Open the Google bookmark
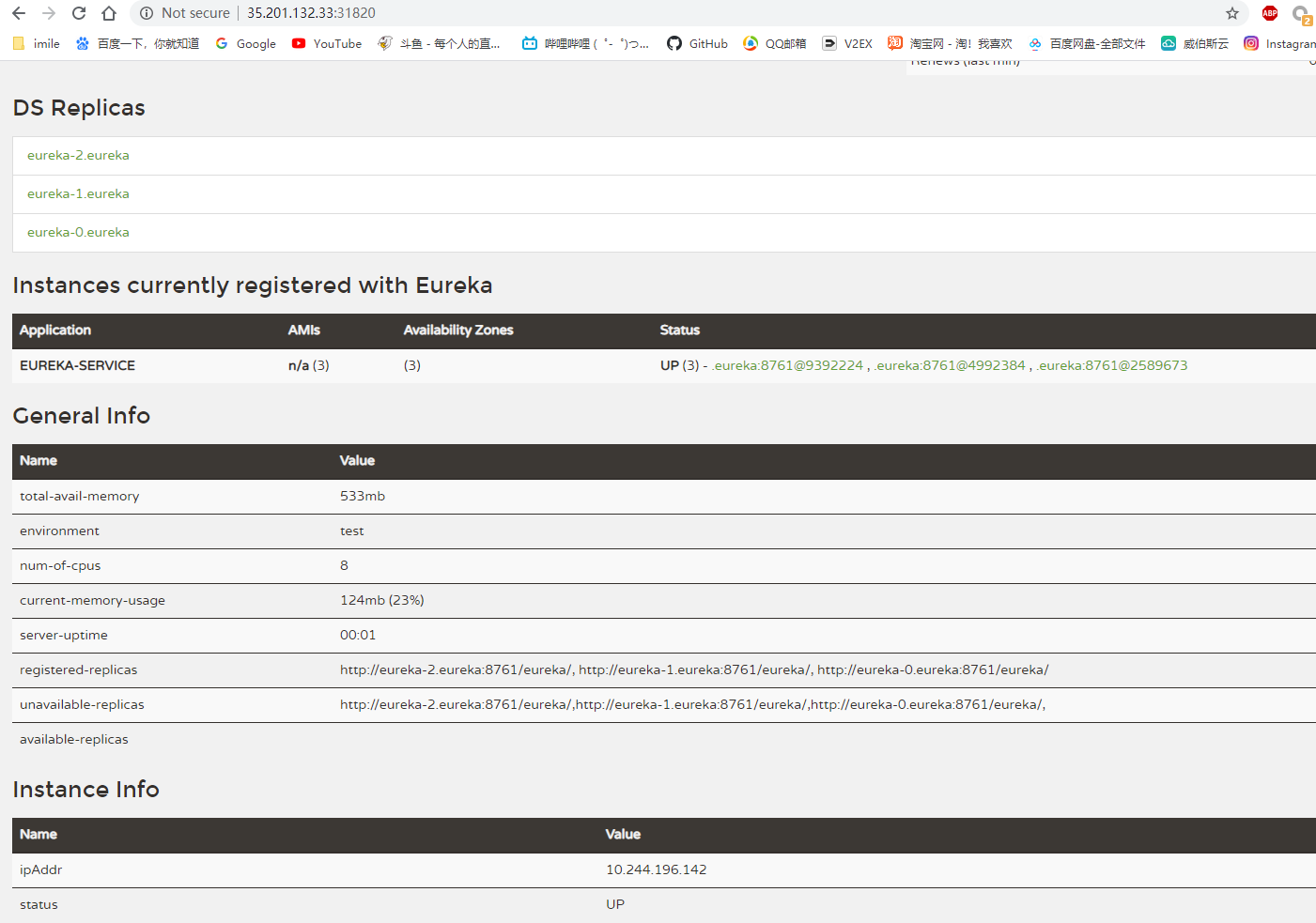1316x923 pixels. [246, 43]
